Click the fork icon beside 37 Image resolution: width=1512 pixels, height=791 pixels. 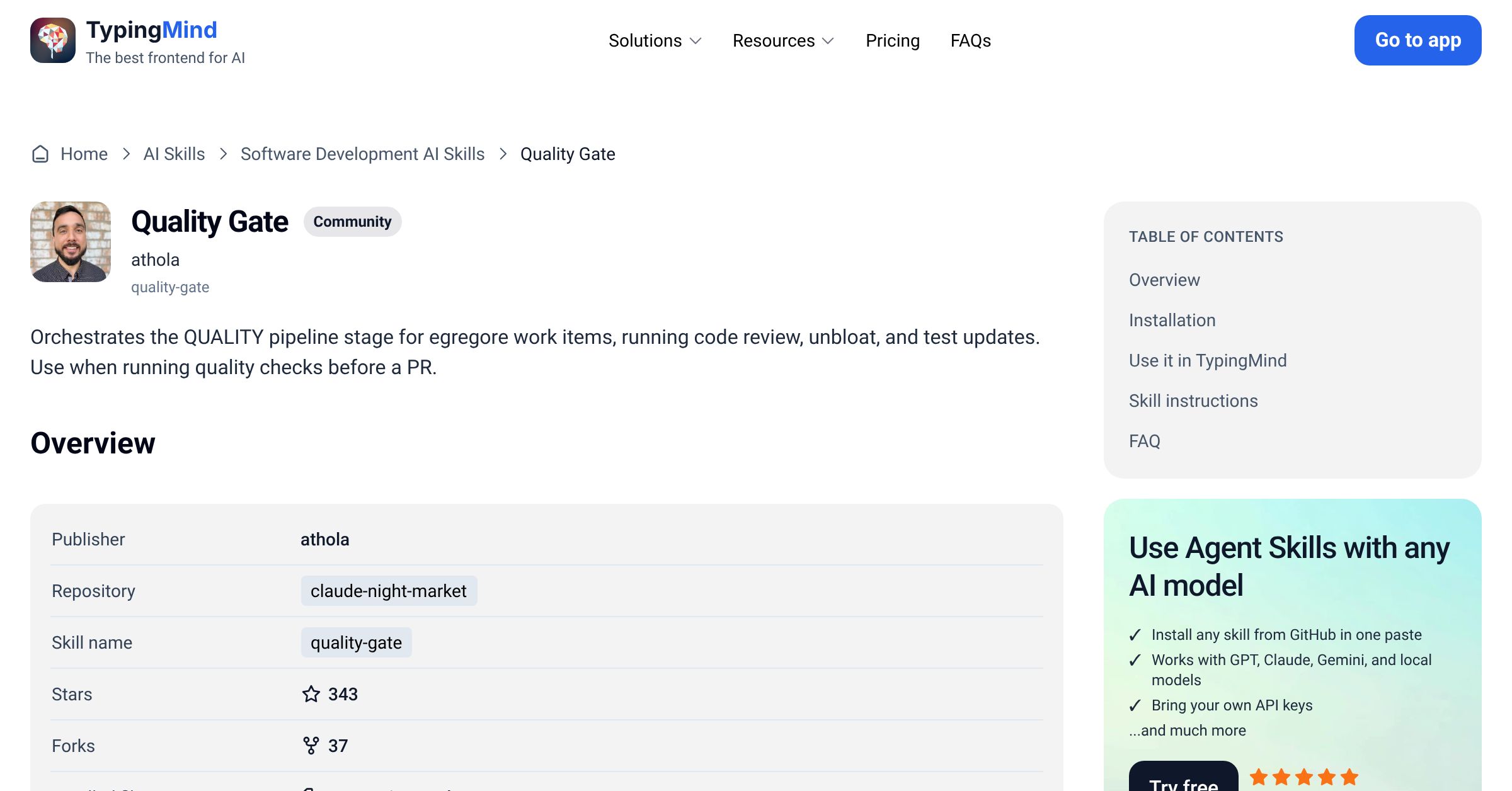(x=311, y=746)
